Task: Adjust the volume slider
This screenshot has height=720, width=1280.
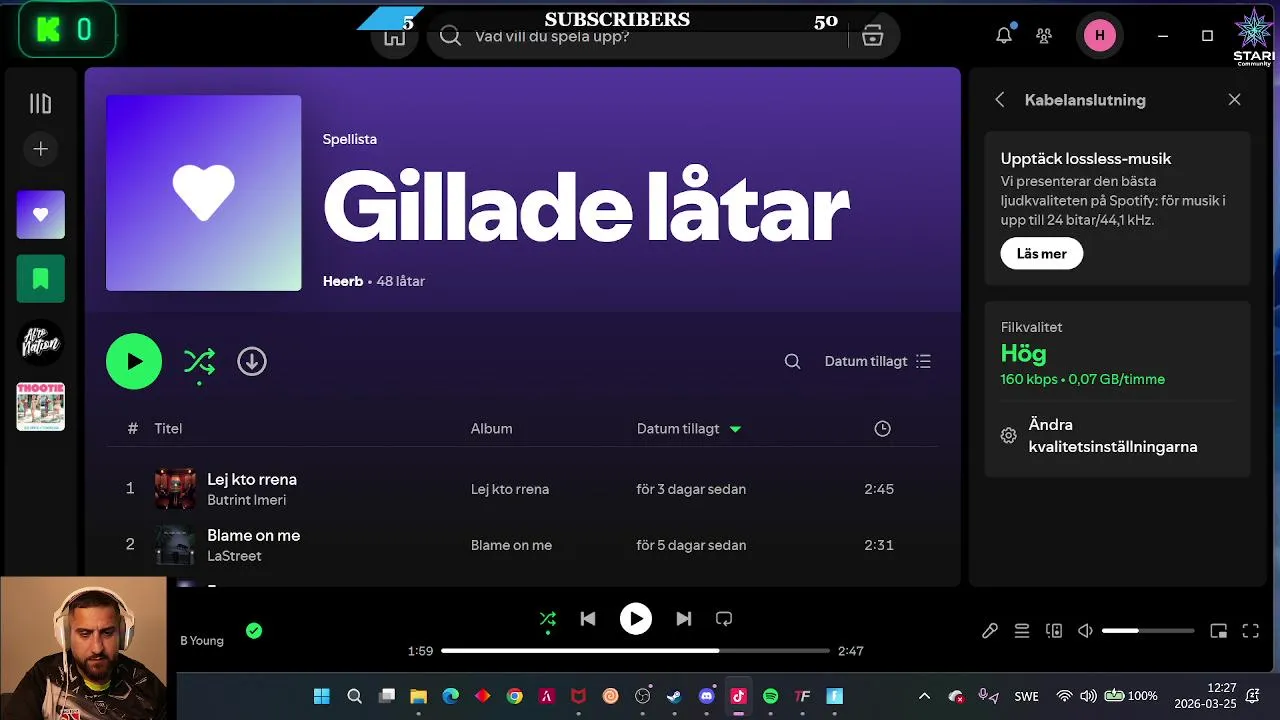Action: [x=1148, y=631]
